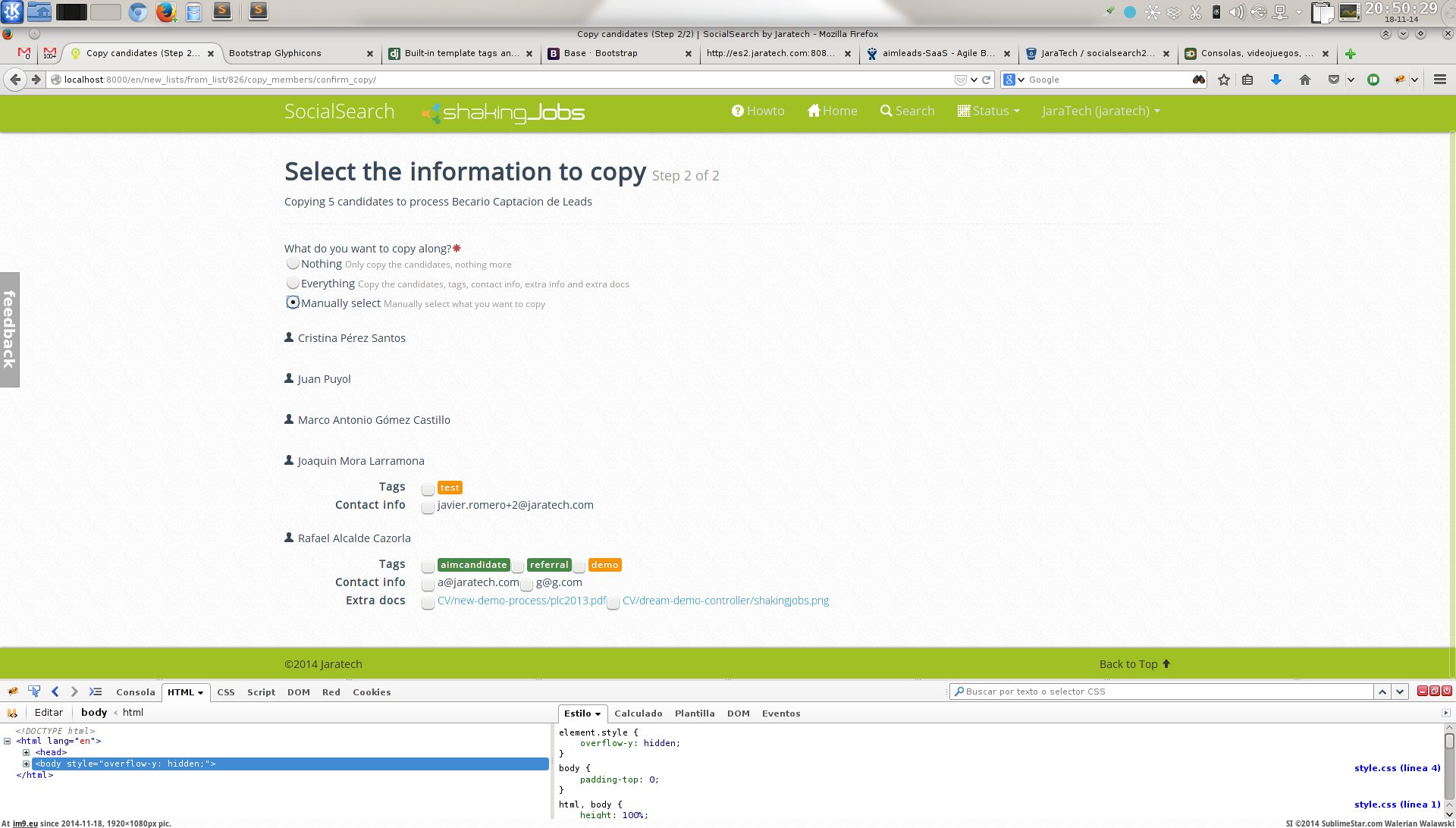1456x828 pixels.
Task: Open the Calculado side panel tab
Action: 638,714
